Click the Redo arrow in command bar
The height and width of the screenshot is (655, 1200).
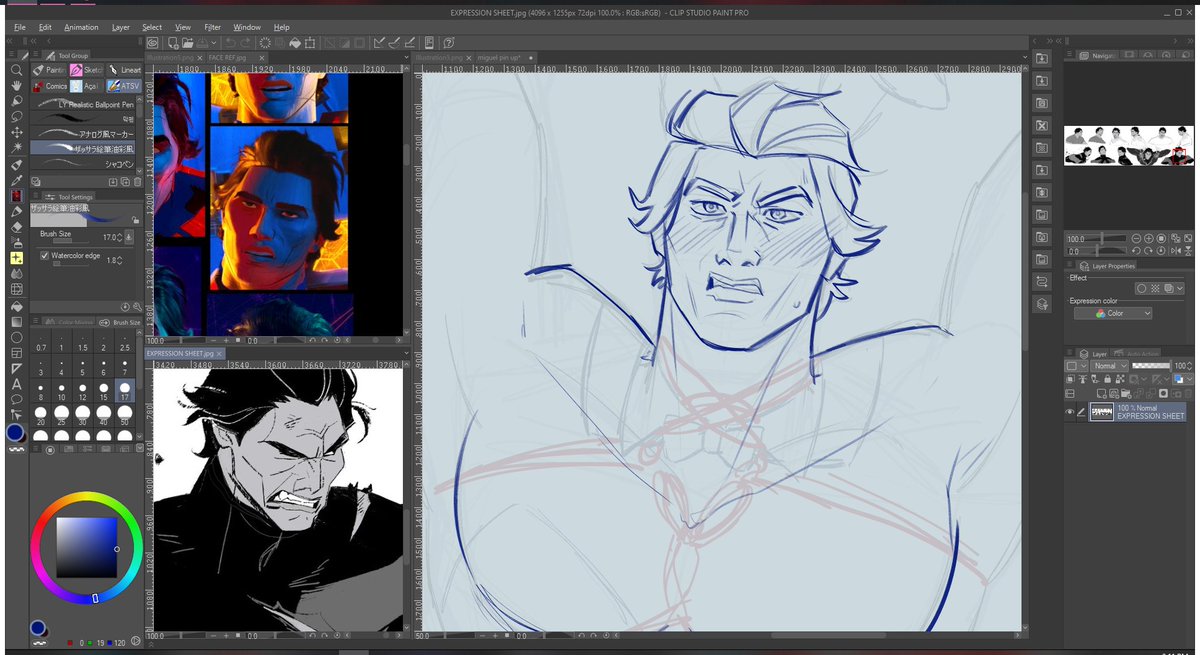(x=247, y=43)
